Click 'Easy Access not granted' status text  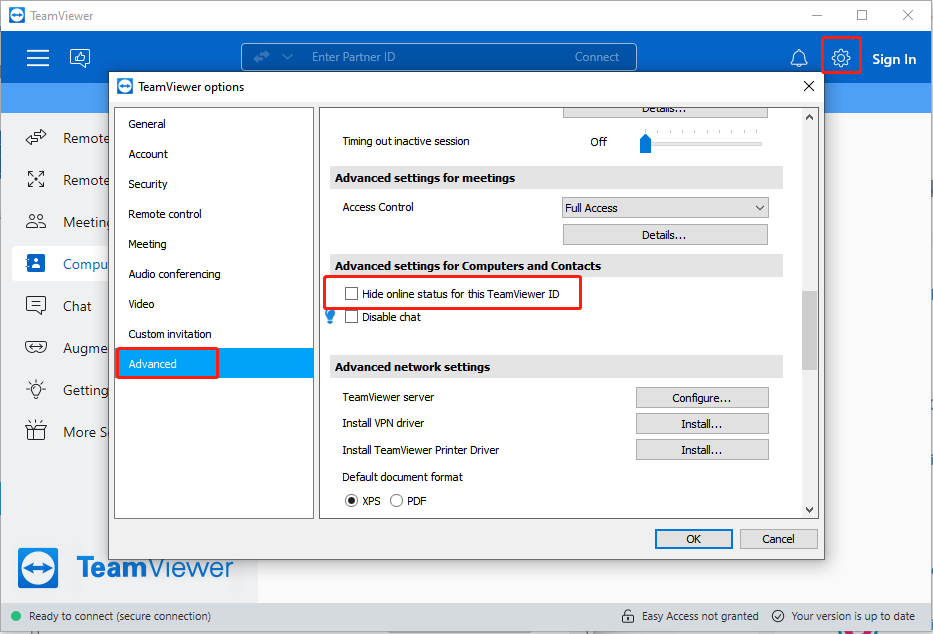click(x=700, y=616)
